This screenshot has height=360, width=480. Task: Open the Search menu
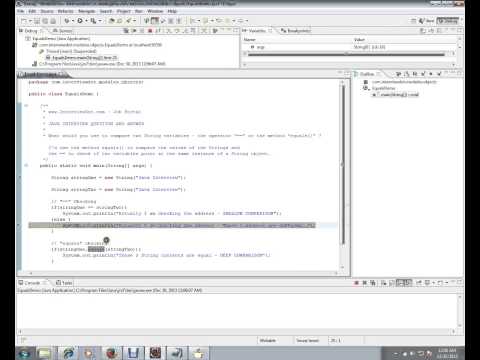click(x=106, y=11)
